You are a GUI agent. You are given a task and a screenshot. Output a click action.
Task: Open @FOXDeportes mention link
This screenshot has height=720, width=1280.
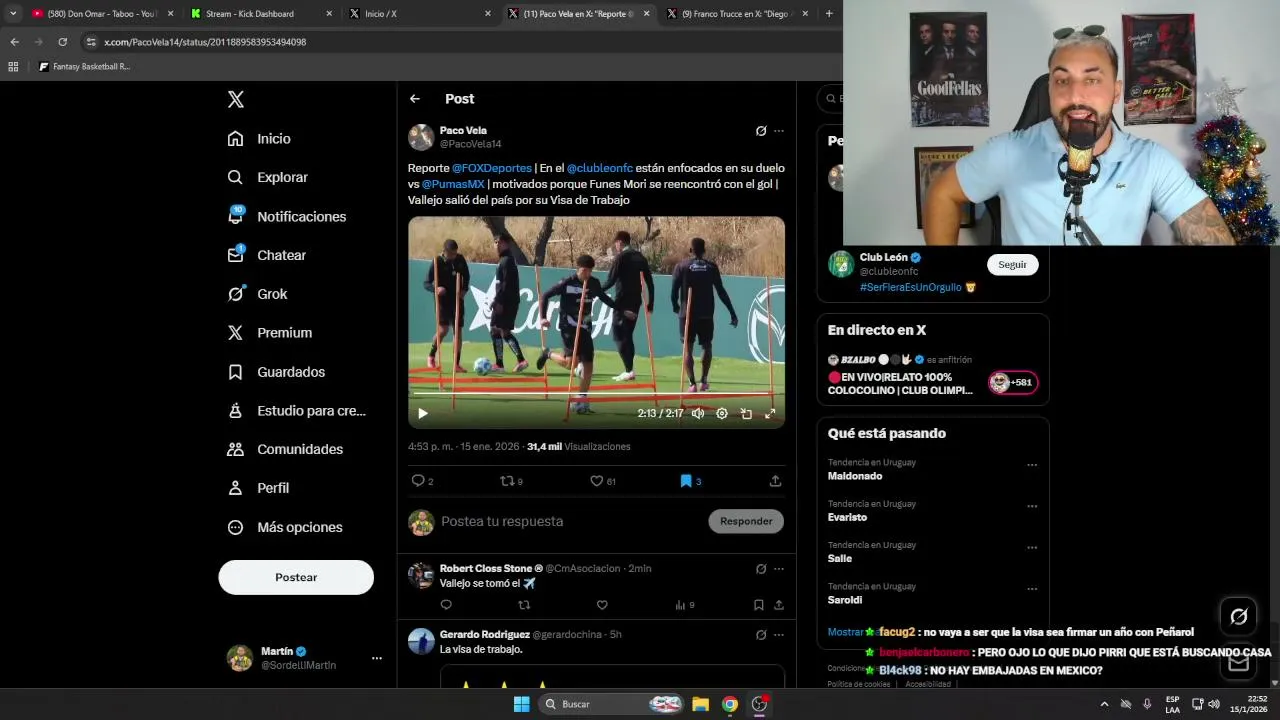click(492, 168)
